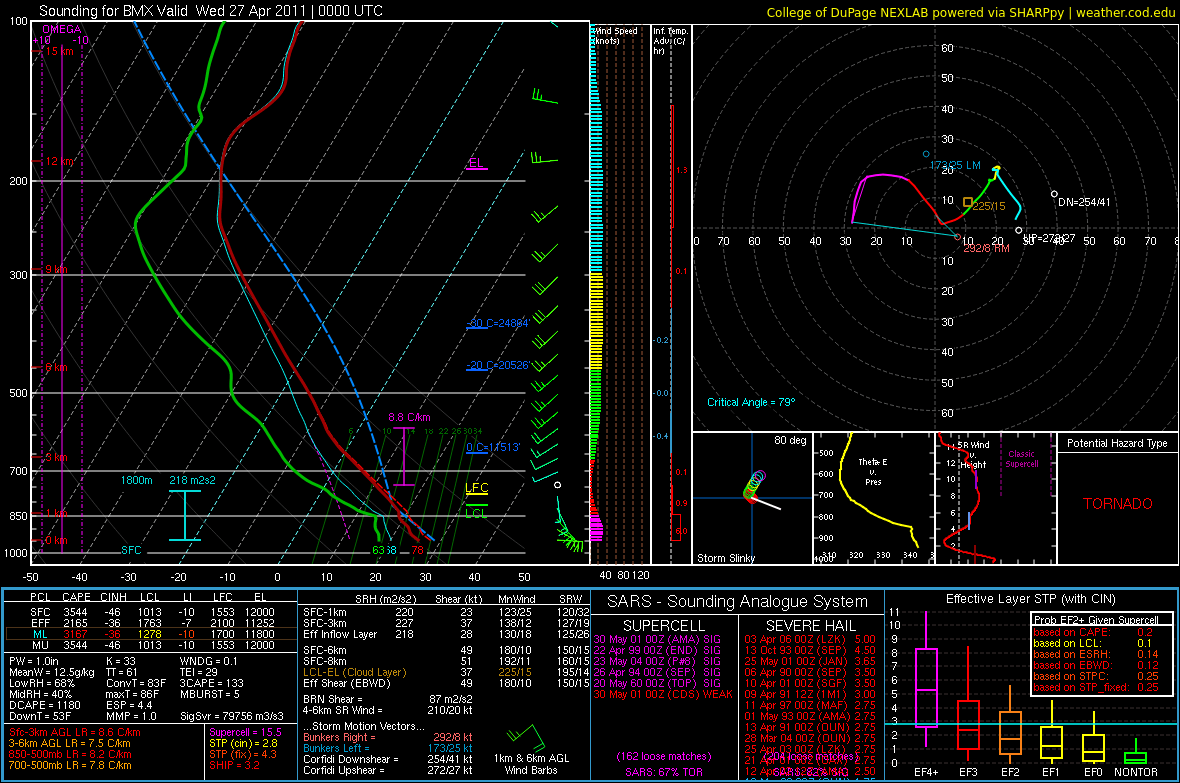
Task: Click the DN=254/41 hodograph label
Action: click(1084, 202)
